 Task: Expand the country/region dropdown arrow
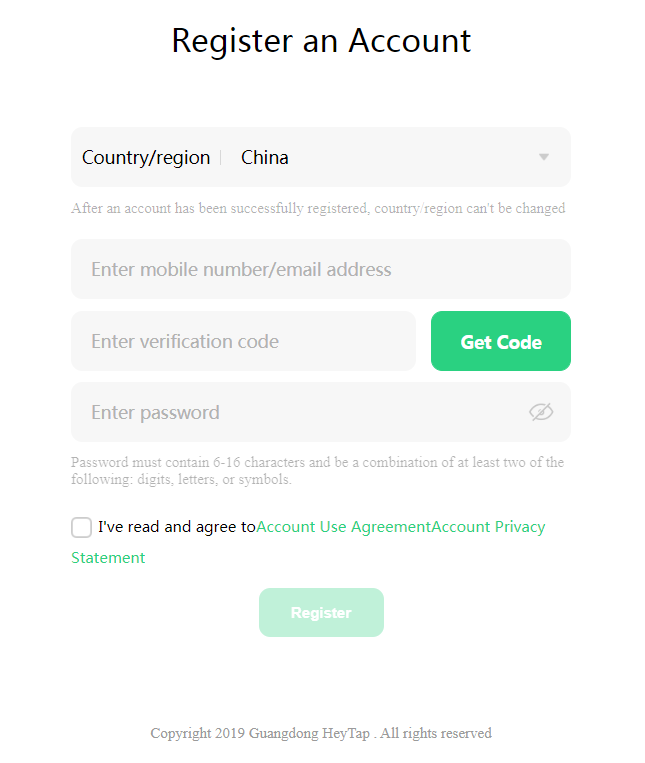click(544, 157)
